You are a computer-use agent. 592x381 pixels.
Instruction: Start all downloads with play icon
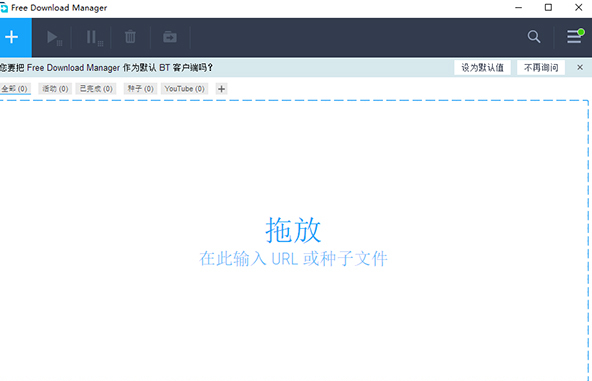(x=54, y=37)
